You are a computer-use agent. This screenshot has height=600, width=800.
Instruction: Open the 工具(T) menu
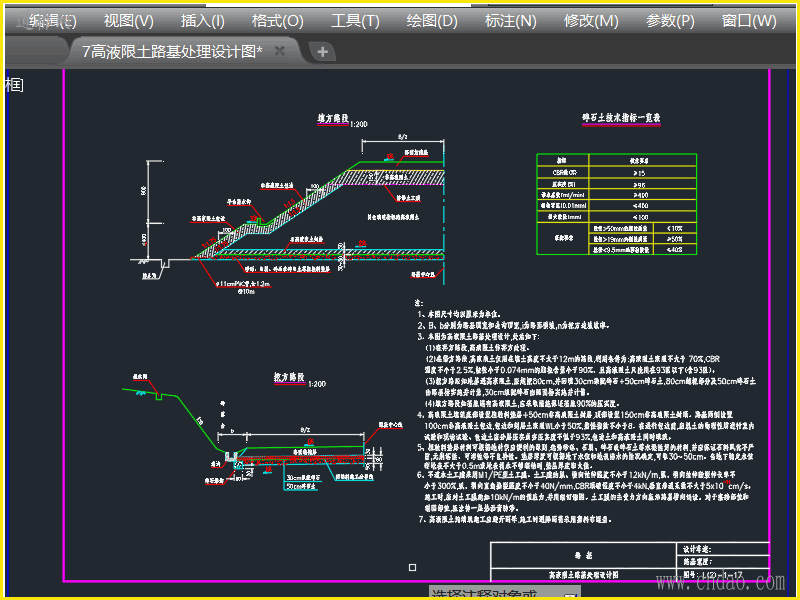pyautogui.click(x=355, y=20)
